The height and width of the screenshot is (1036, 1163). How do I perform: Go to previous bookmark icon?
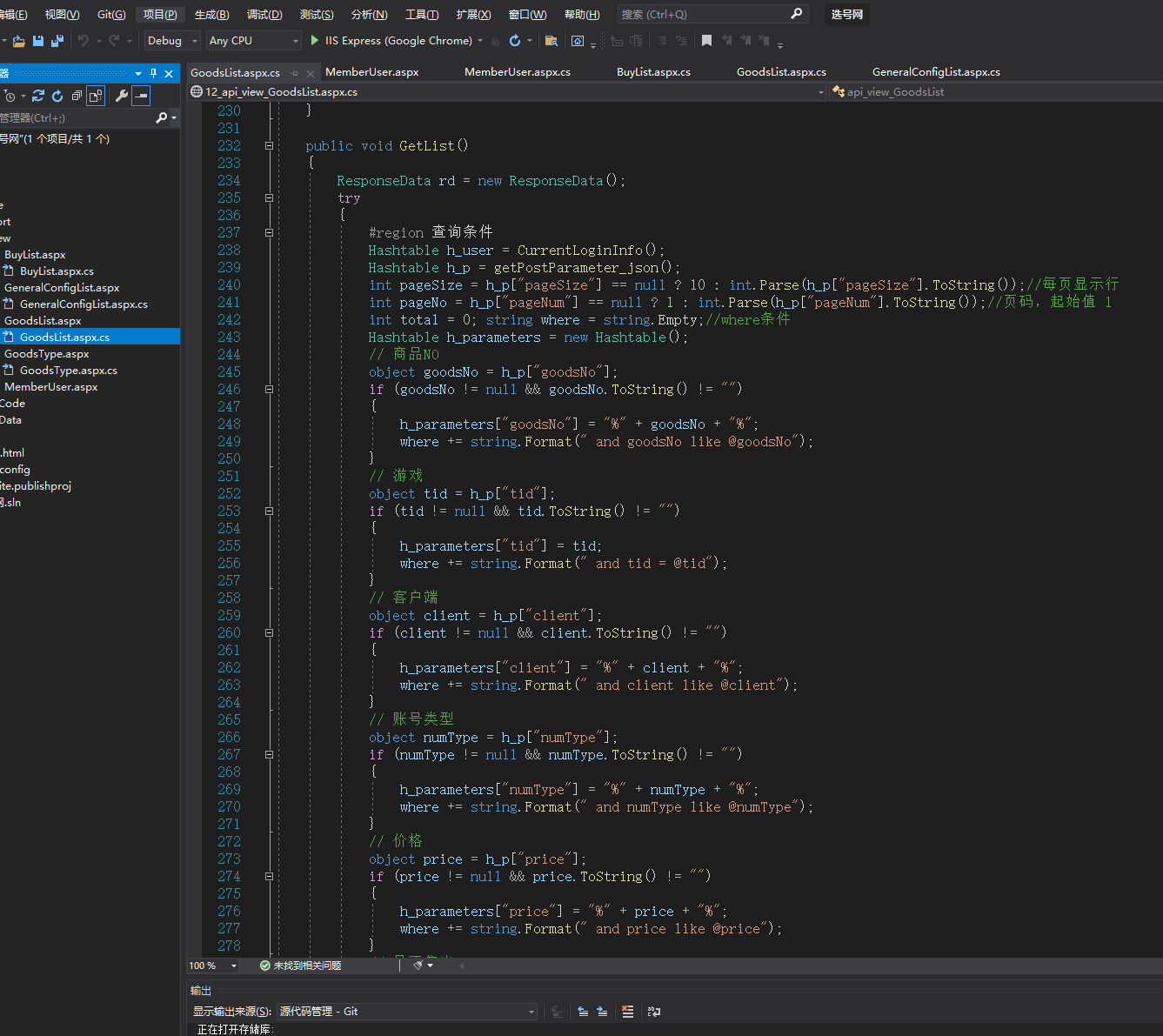(x=727, y=41)
